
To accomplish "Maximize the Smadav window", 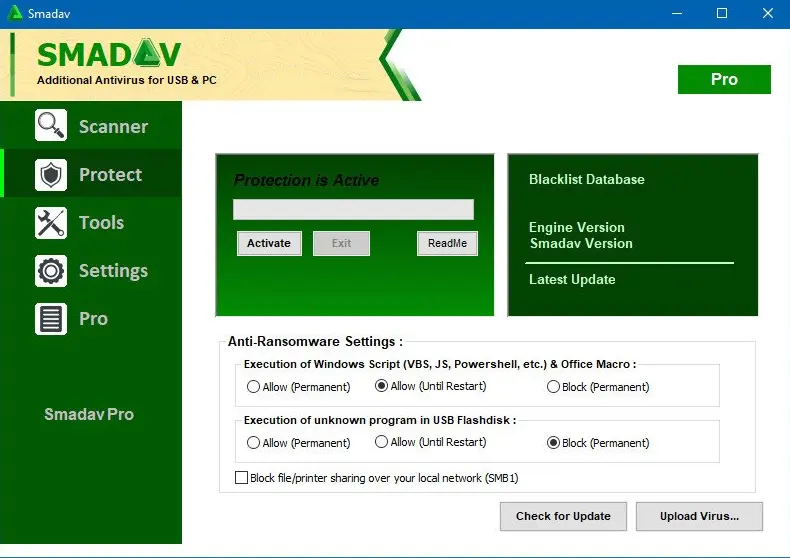I will 722,13.
